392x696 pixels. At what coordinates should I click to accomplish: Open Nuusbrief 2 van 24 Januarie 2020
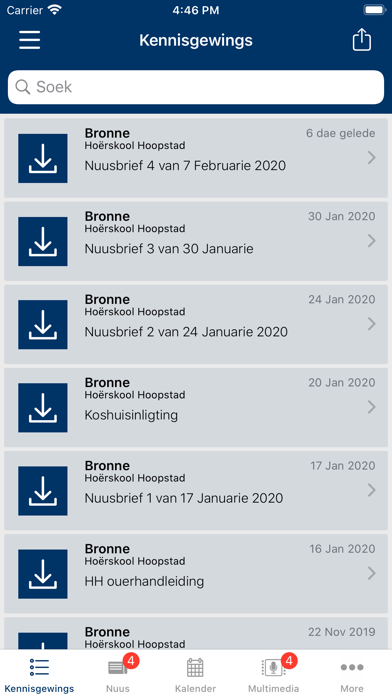pyautogui.click(x=196, y=324)
